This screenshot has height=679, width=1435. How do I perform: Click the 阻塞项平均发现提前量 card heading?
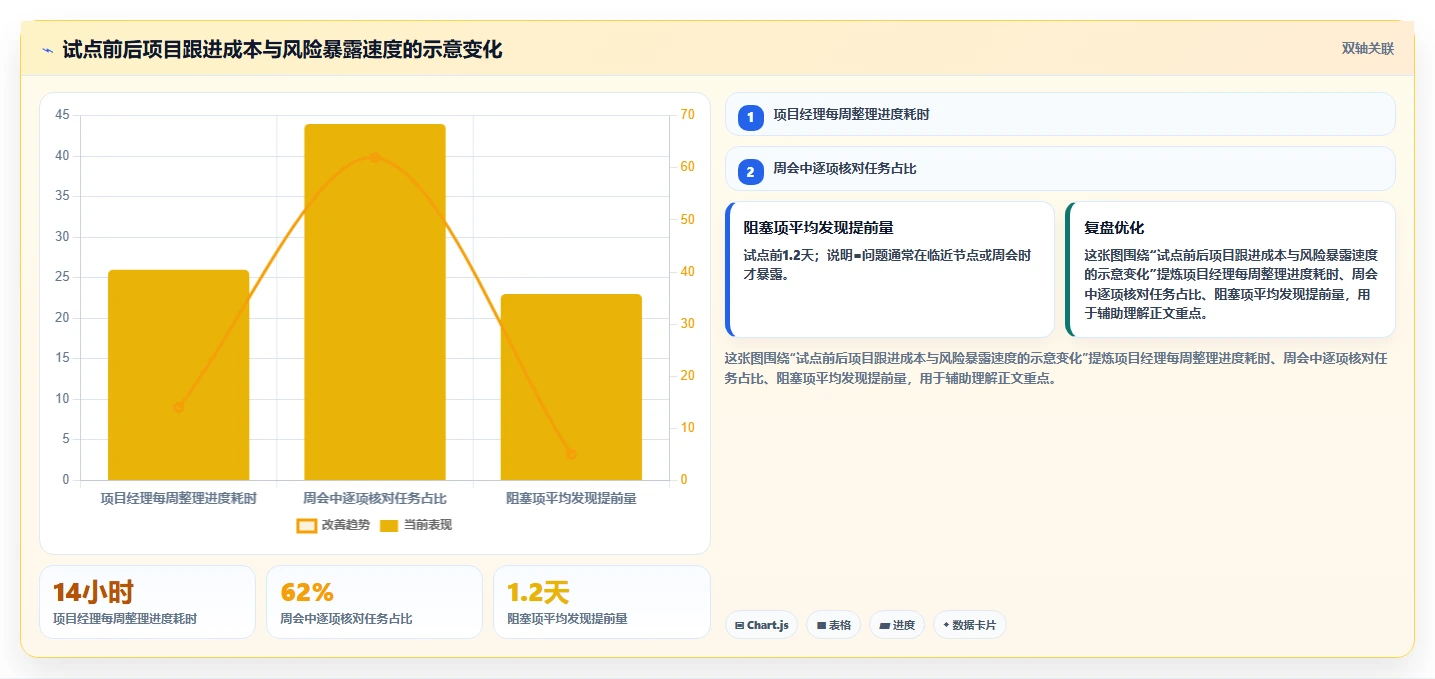tap(819, 228)
